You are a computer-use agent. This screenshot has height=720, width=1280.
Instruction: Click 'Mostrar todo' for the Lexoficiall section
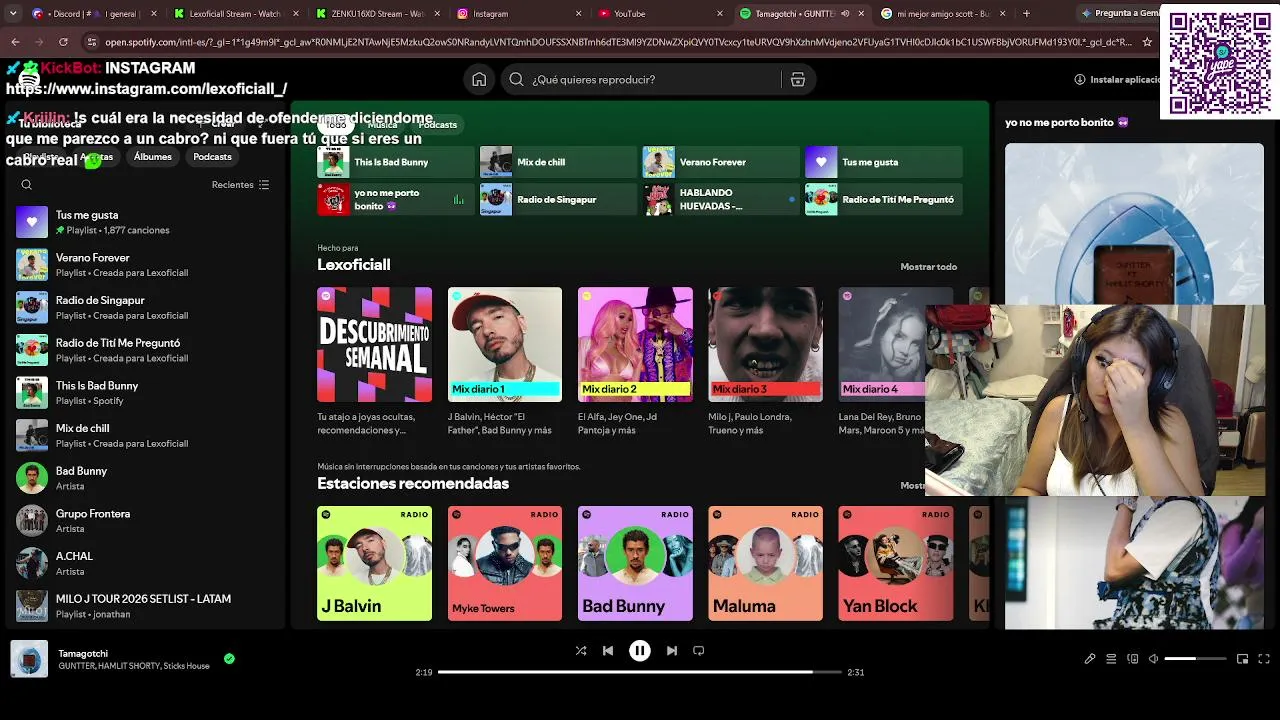click(929, 267)
